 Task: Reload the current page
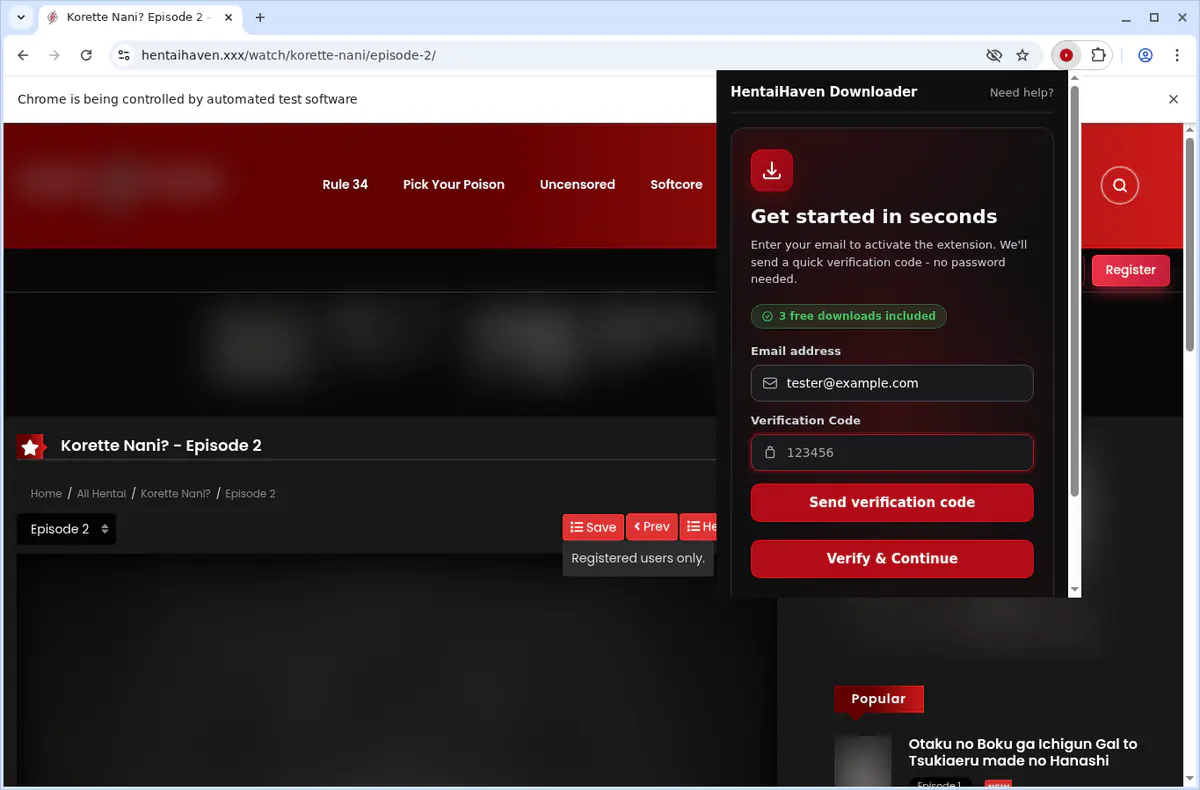coord(86,56)
